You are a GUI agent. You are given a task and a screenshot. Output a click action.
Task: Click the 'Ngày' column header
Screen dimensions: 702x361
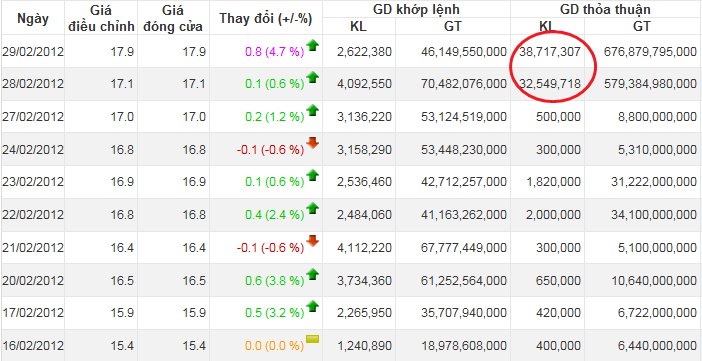click(x=33, y=18)
